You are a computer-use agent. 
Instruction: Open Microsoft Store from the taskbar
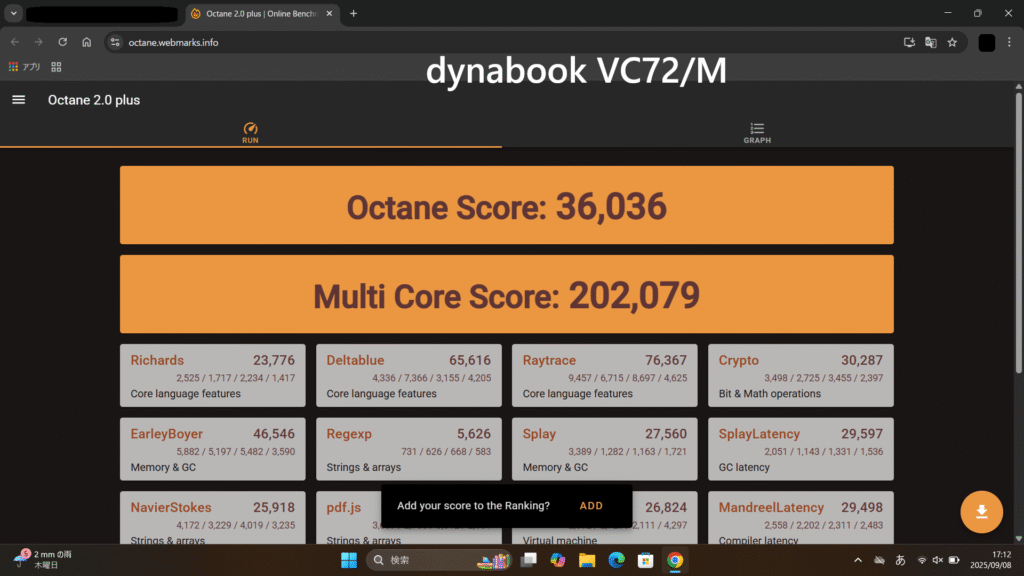(x=645, y=560)
